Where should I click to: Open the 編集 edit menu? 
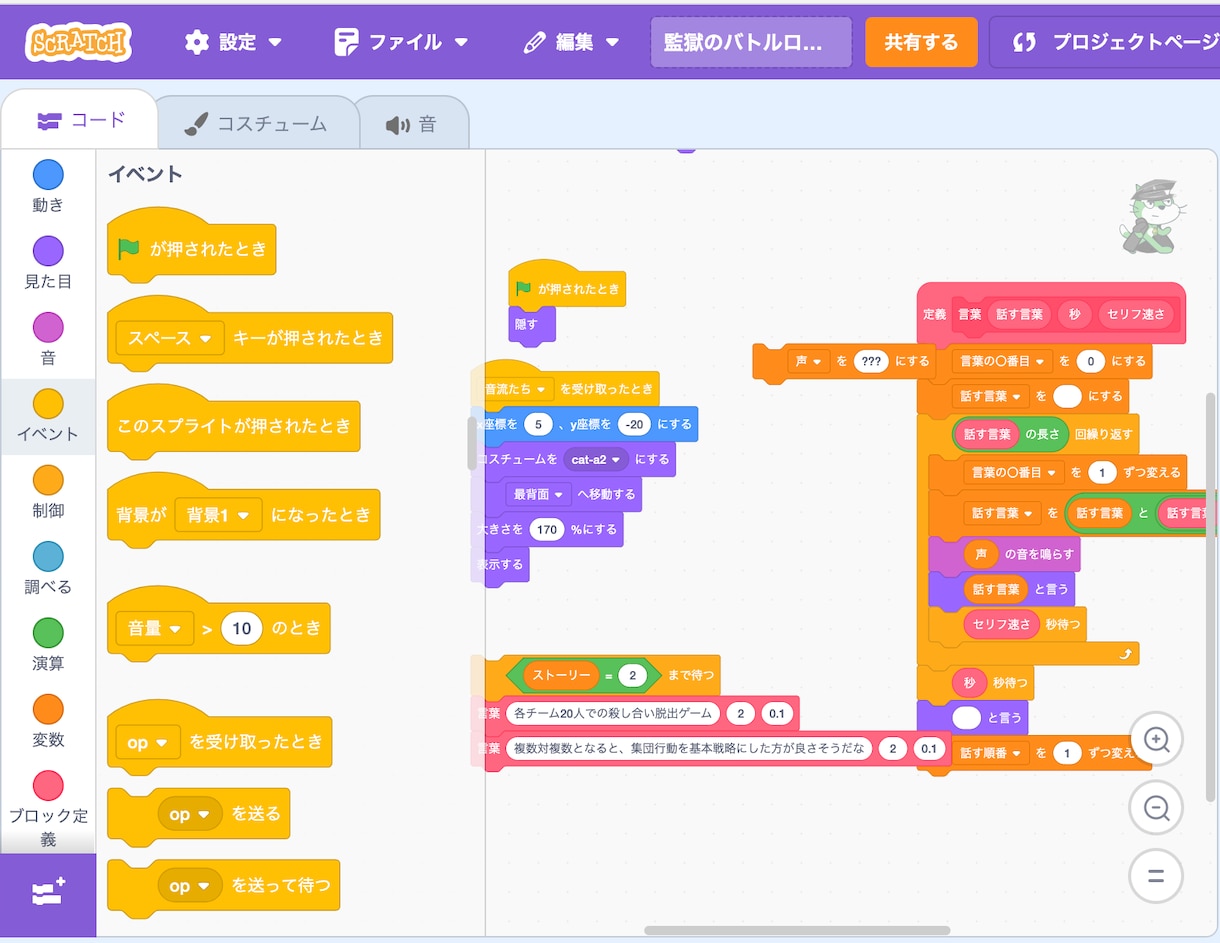[571, 42]
